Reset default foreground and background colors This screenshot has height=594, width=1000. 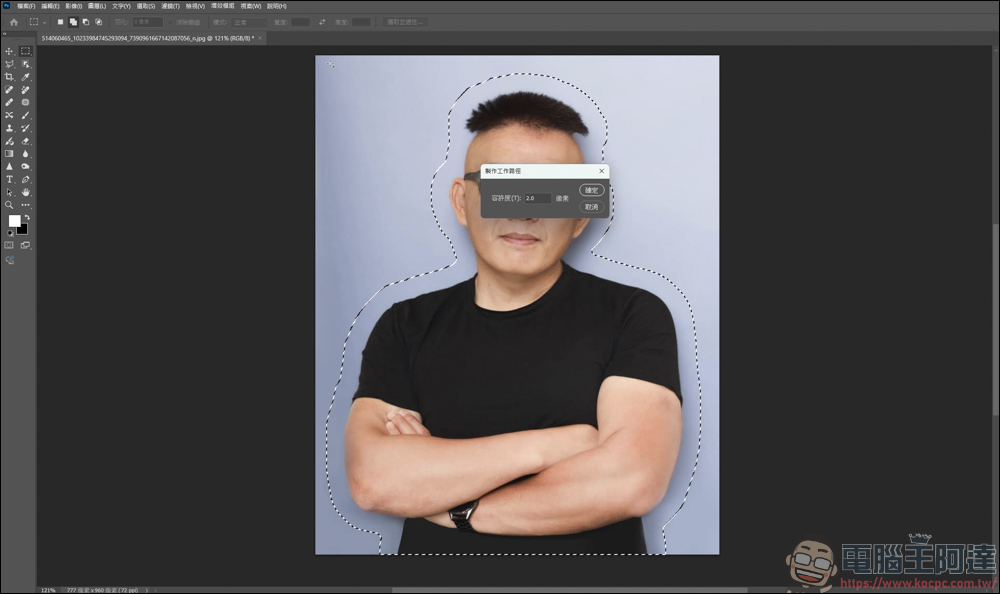(10, 233)
